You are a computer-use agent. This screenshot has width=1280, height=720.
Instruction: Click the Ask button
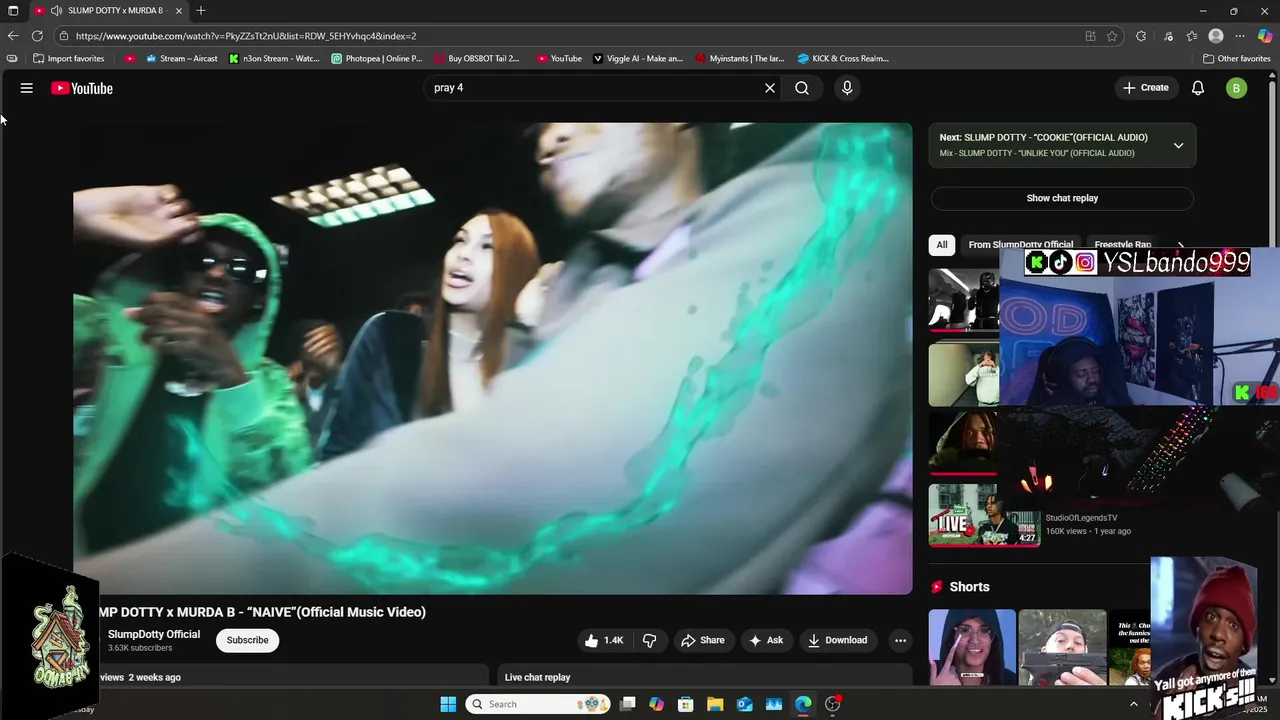[766, 640]
